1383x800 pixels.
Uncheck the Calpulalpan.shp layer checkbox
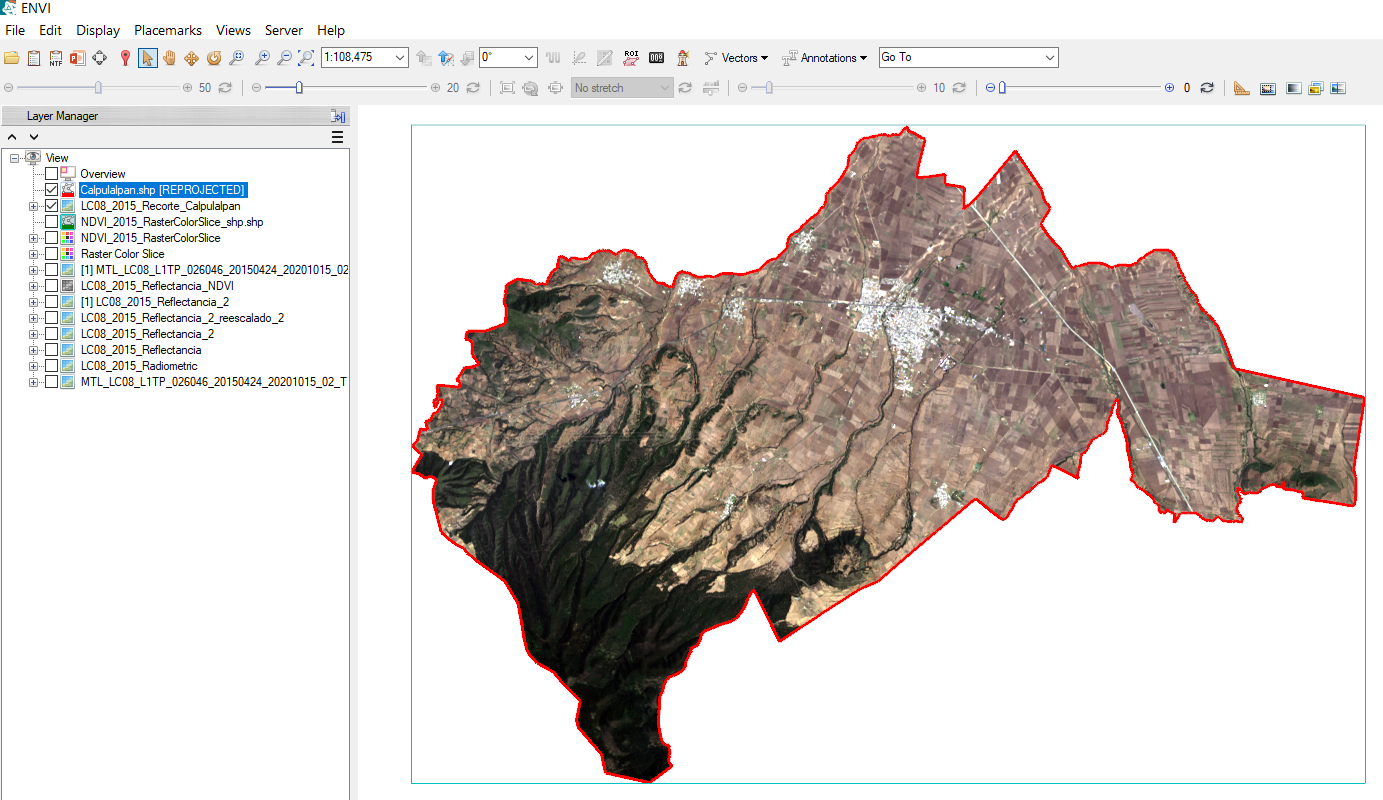click(x=52, y=190)
